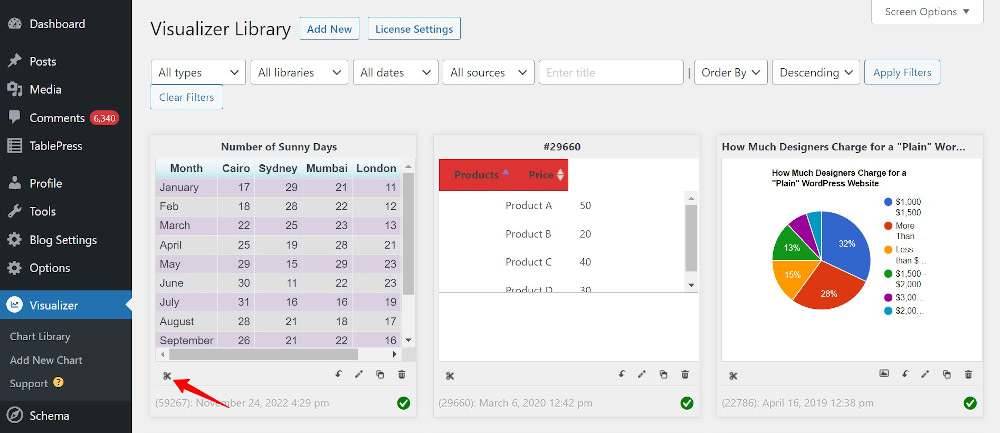Delete the Number of Sunny Days chart

(402, 375)
